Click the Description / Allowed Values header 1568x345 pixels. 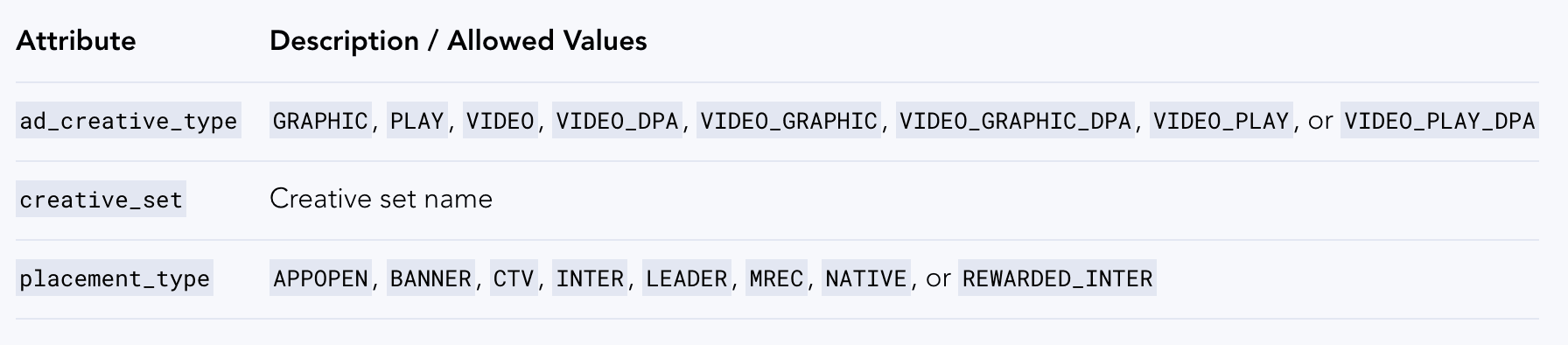(458, 41)
